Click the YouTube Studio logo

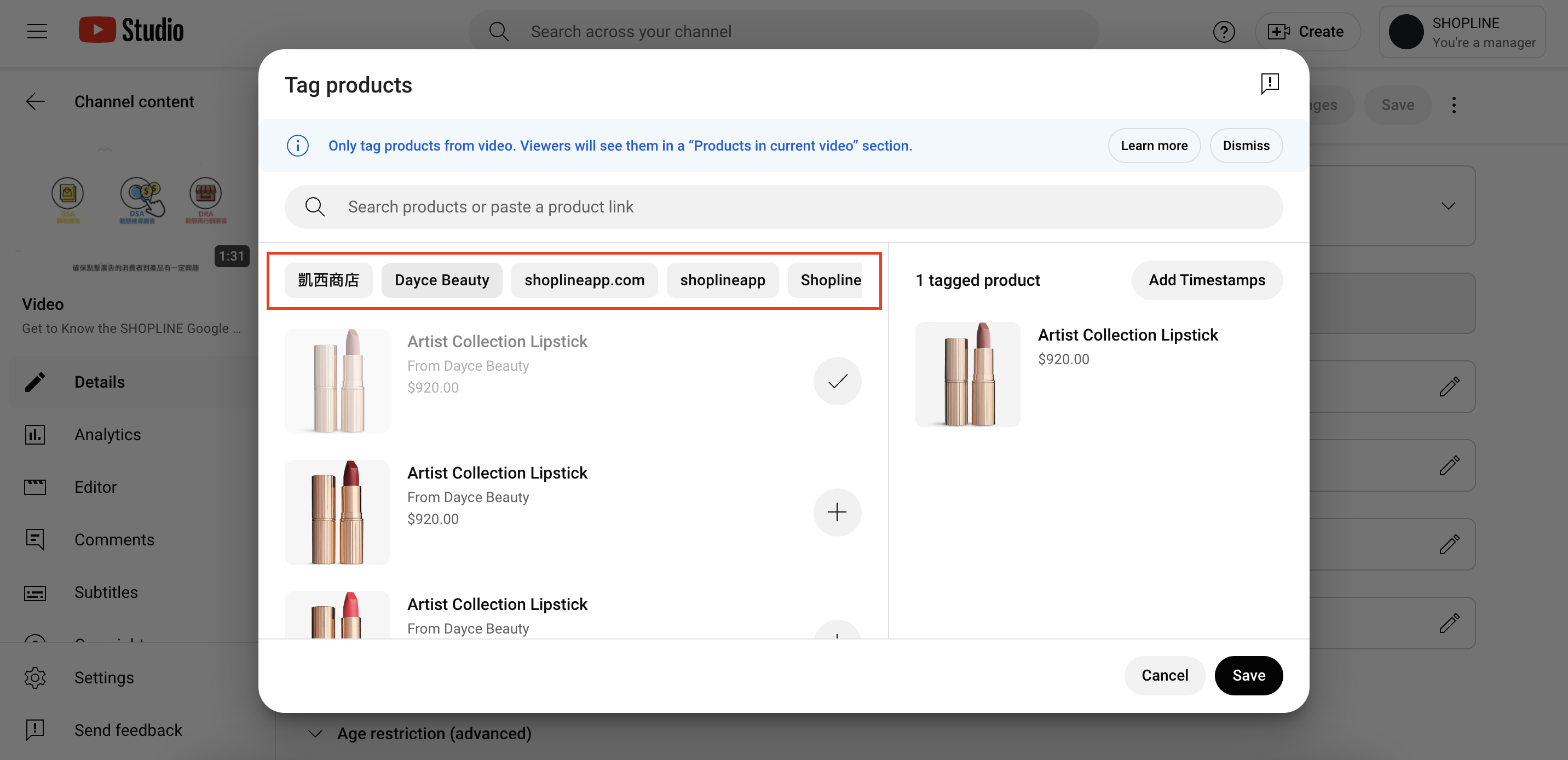click(131, 30)
